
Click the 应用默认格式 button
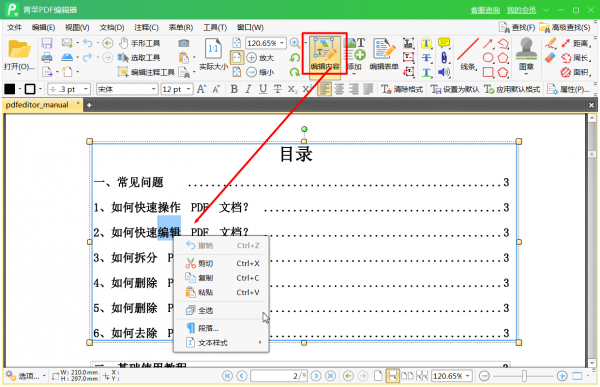pyautogui.click(x=512, y=89)
